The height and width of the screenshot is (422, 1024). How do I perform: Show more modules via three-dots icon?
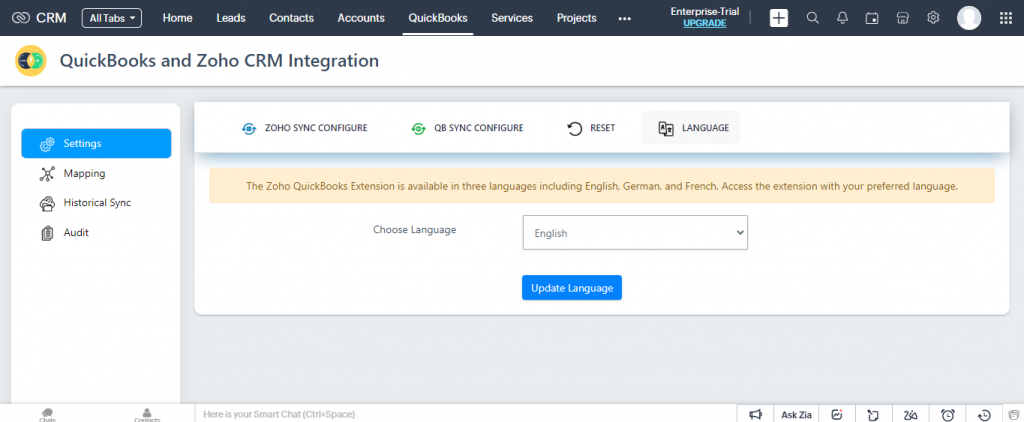[624, 19]
